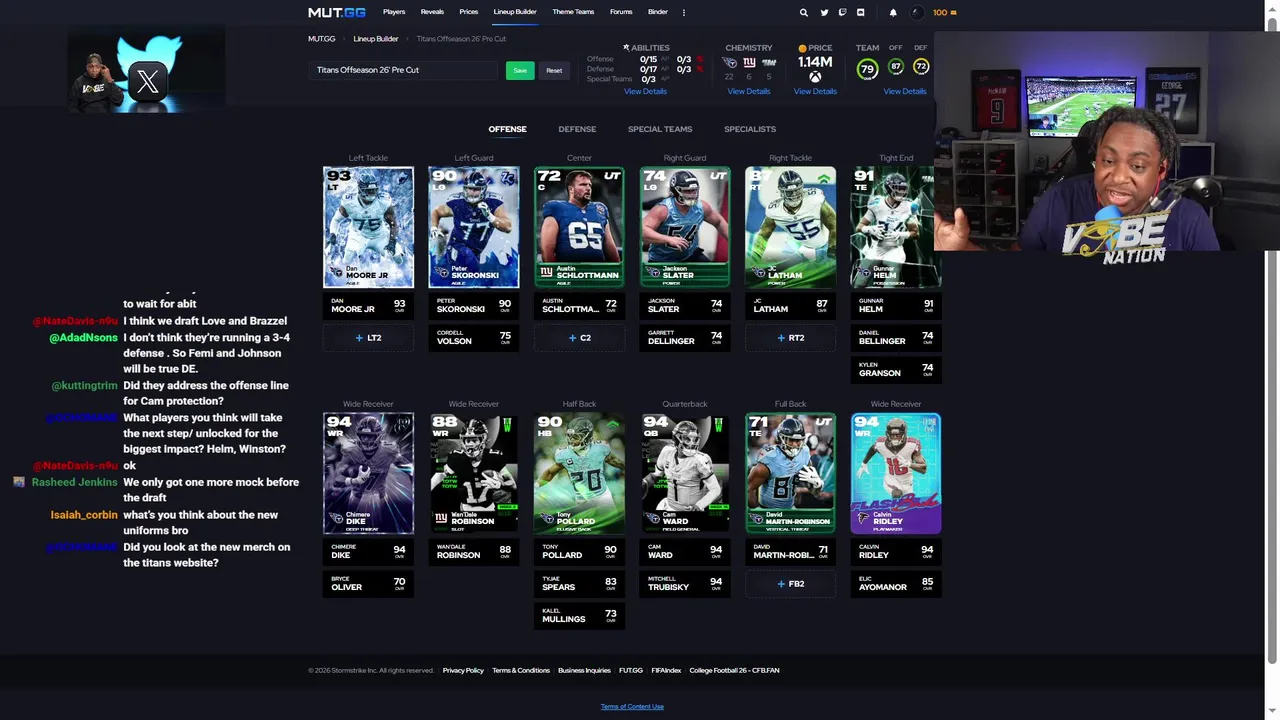Open Peter Skoronski left guard card
The image size is (1280, 720).
(474, 227)
